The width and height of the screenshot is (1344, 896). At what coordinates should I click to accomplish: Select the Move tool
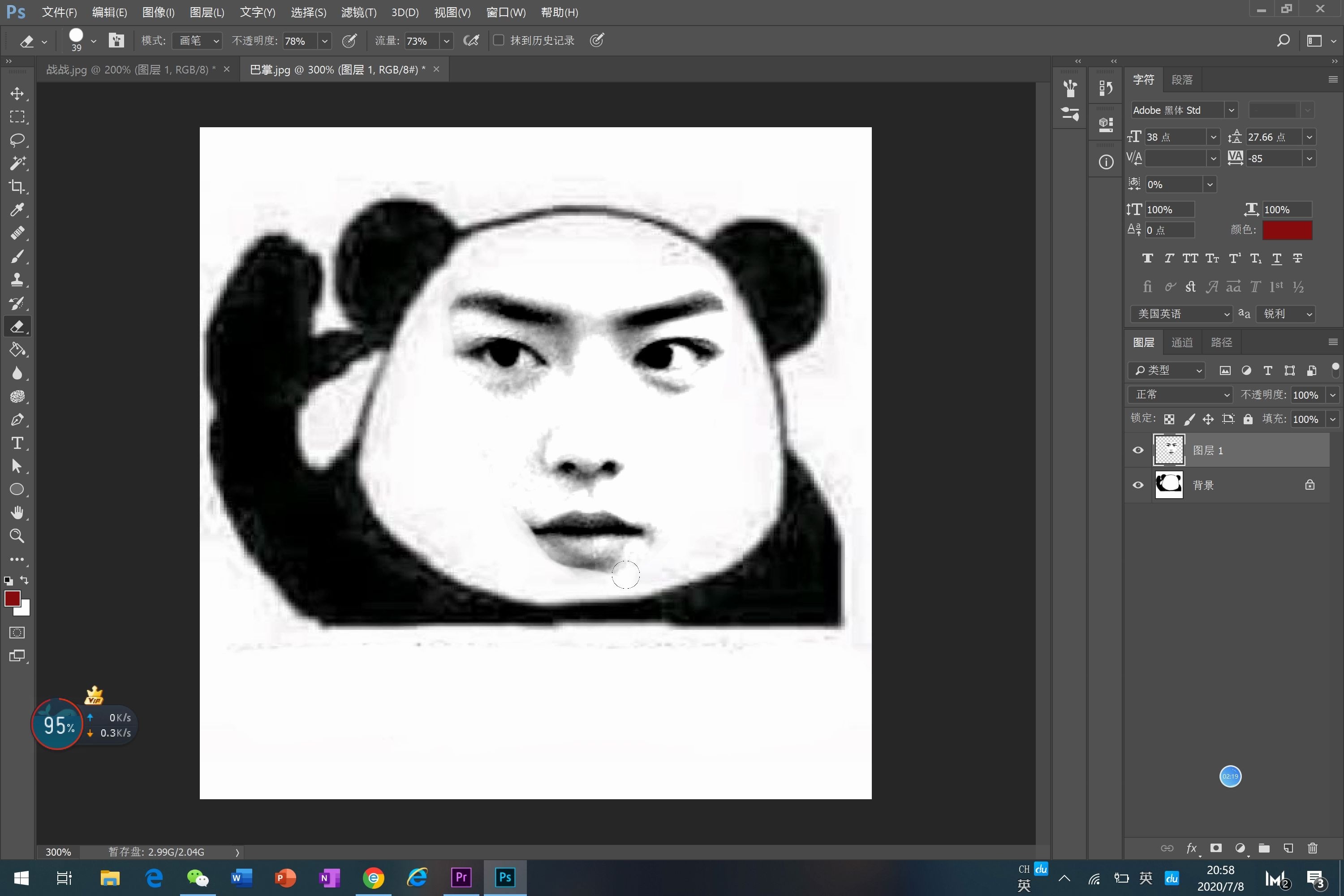17,93
